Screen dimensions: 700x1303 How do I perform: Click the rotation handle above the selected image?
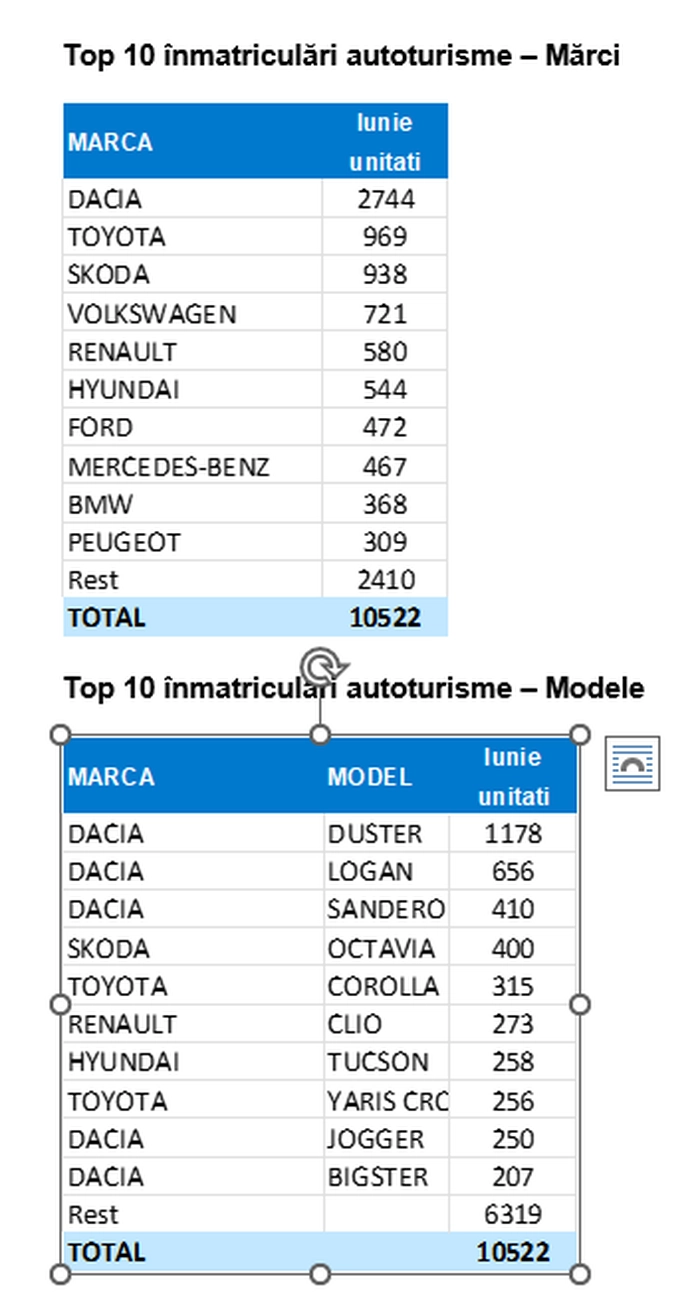(320, 665)
